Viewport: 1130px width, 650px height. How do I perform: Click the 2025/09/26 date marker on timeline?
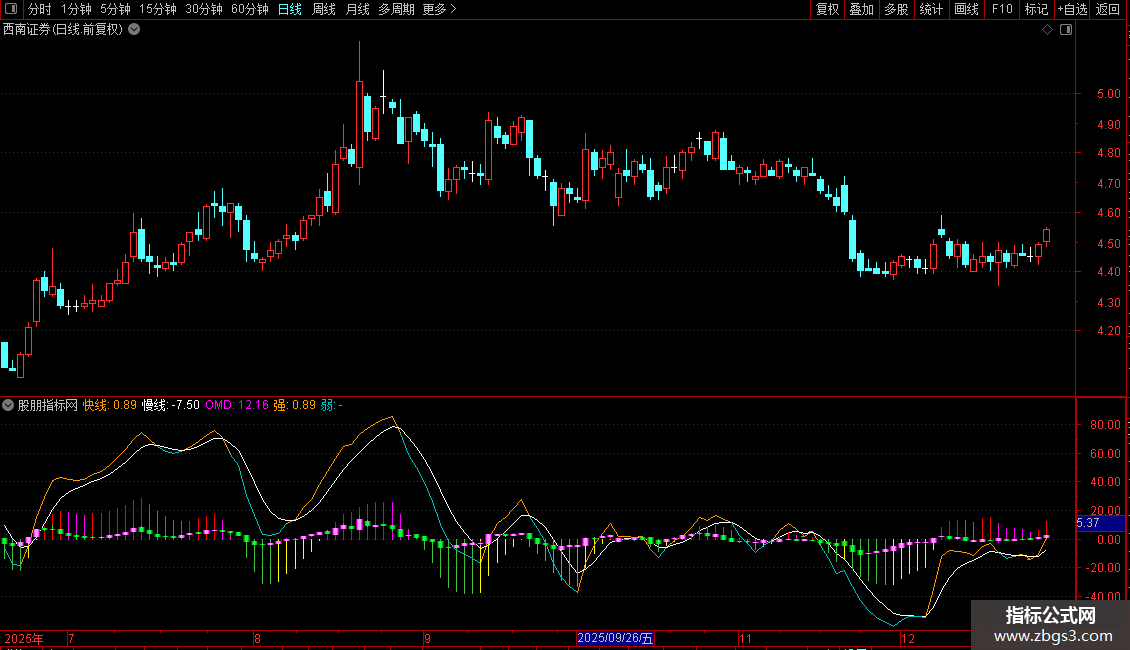(x=616, y=638)
